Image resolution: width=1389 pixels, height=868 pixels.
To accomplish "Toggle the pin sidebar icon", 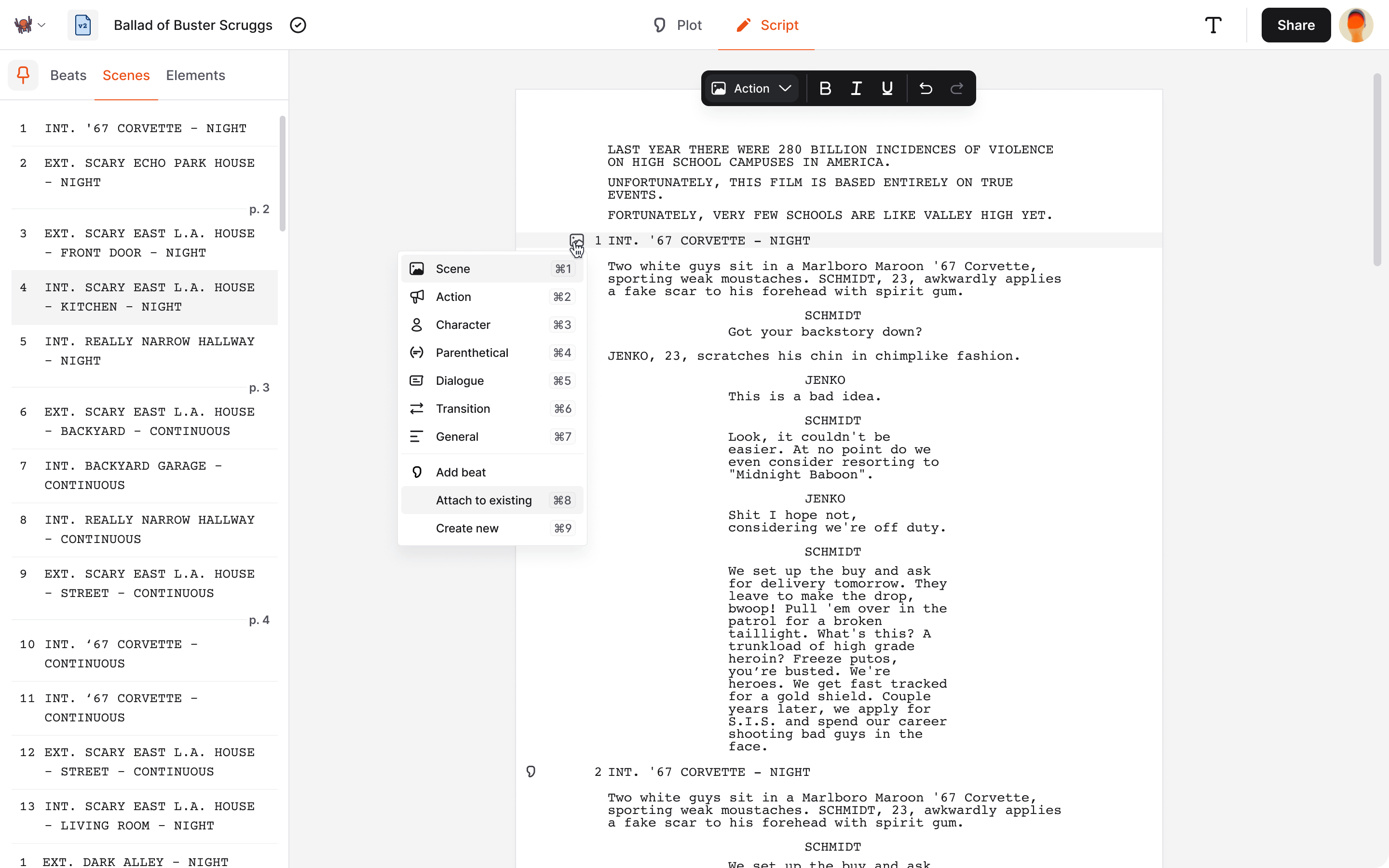I will (23, 75).
